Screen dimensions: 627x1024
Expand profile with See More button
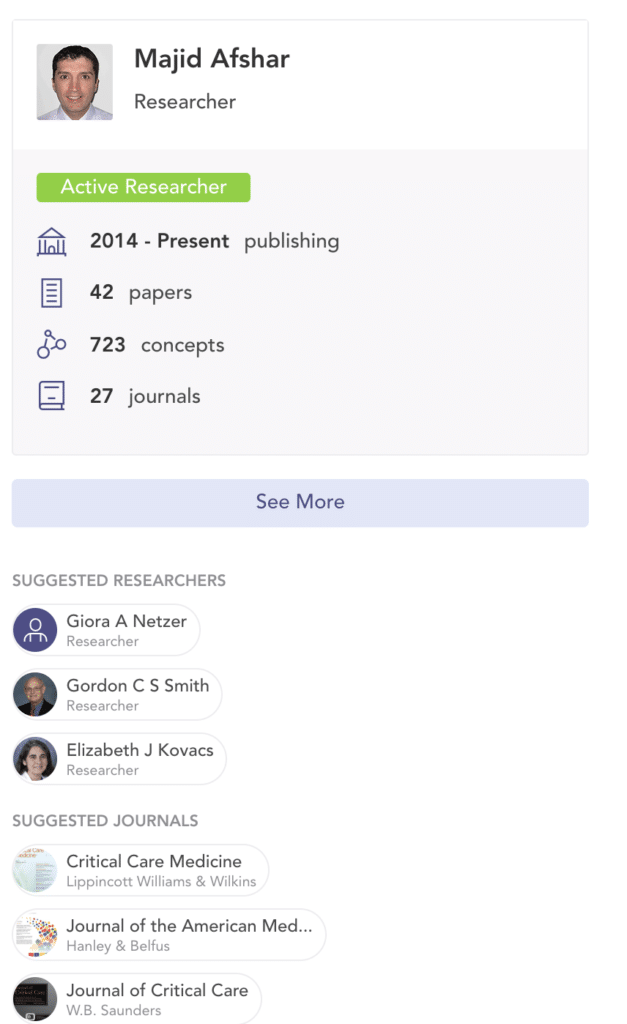pyautogui.click(x=300, y=503)
